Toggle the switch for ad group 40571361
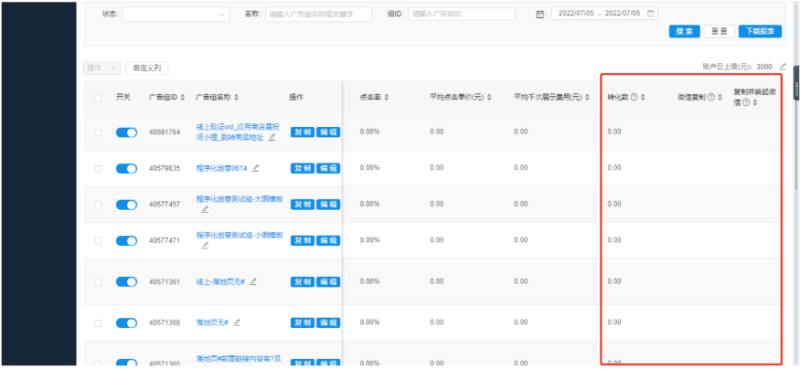 (127, 281)
